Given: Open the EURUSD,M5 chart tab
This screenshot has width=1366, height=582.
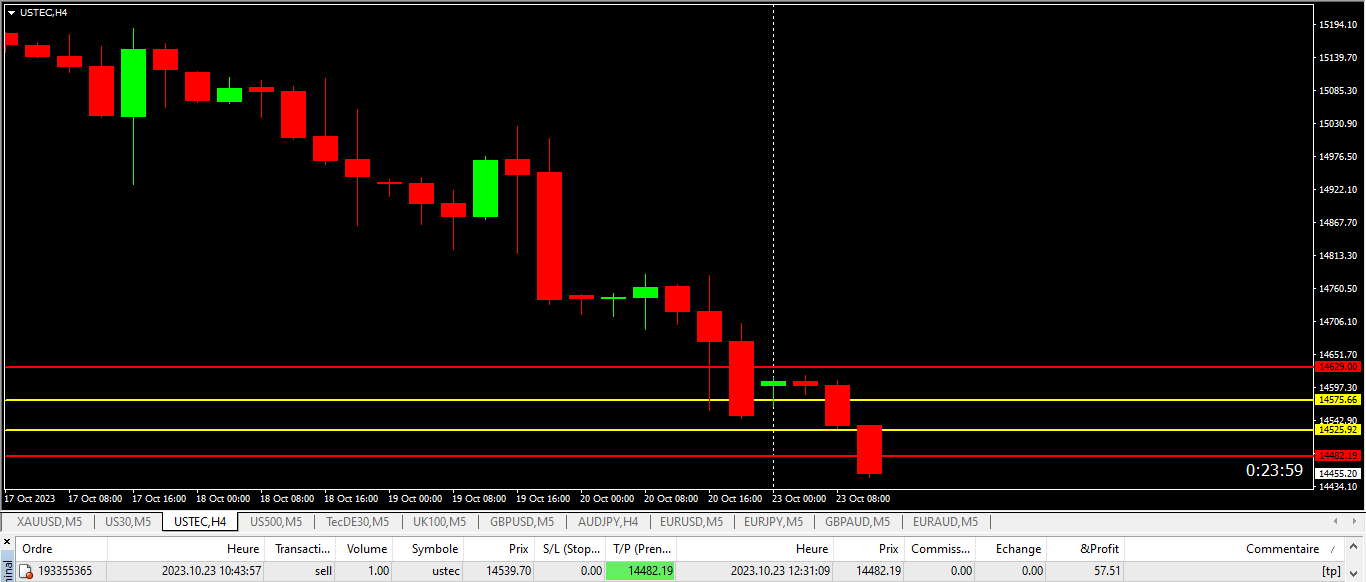Looking at the screenshot, I should pos(691,522).
